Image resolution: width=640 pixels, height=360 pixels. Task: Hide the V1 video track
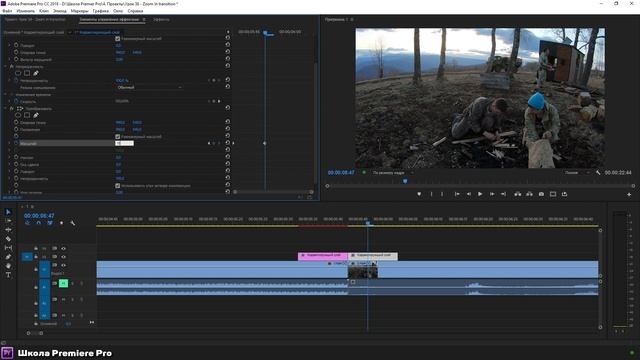[x=63, y=265]
